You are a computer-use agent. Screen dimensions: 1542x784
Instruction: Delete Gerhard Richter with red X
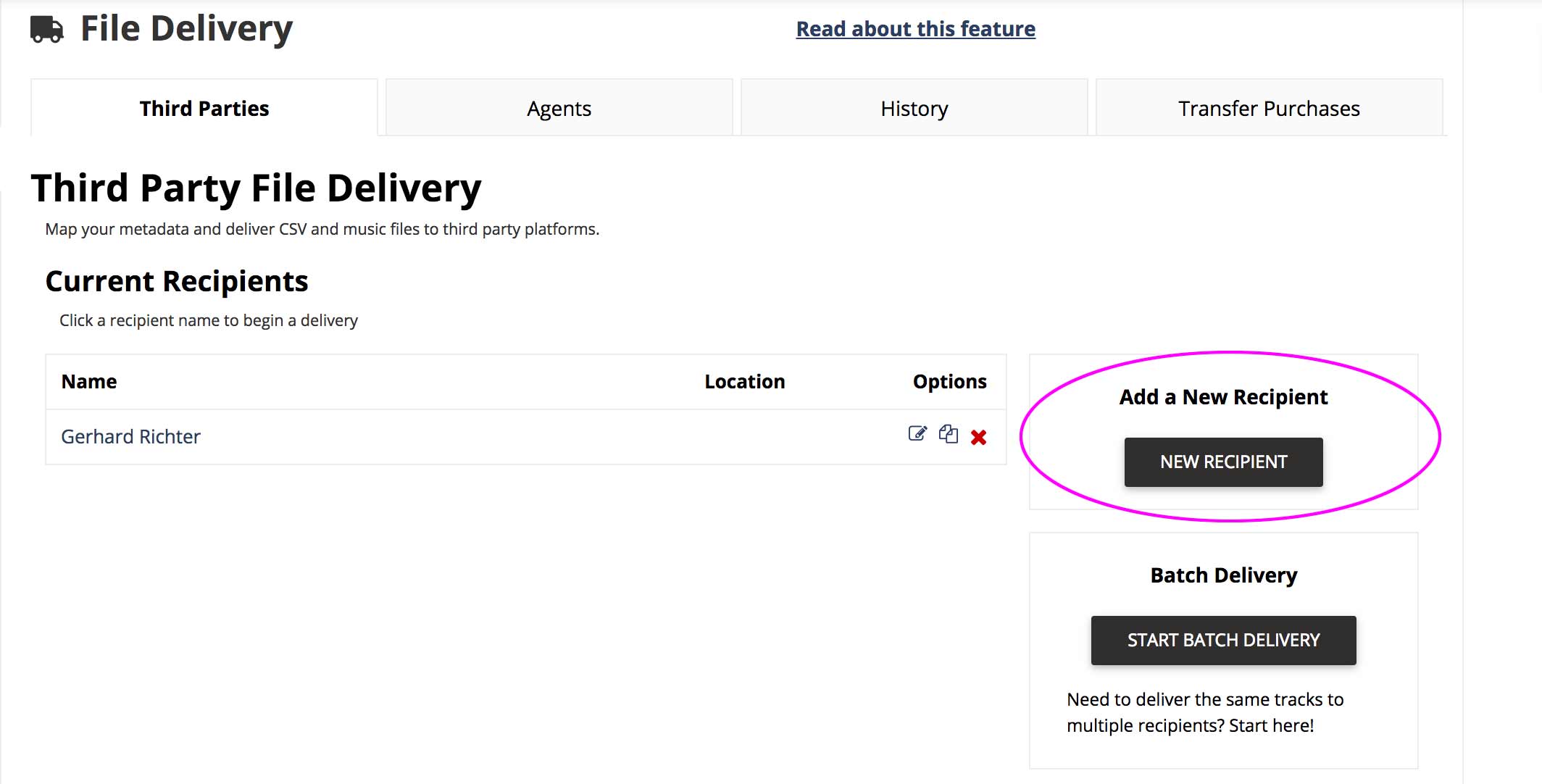978,437
